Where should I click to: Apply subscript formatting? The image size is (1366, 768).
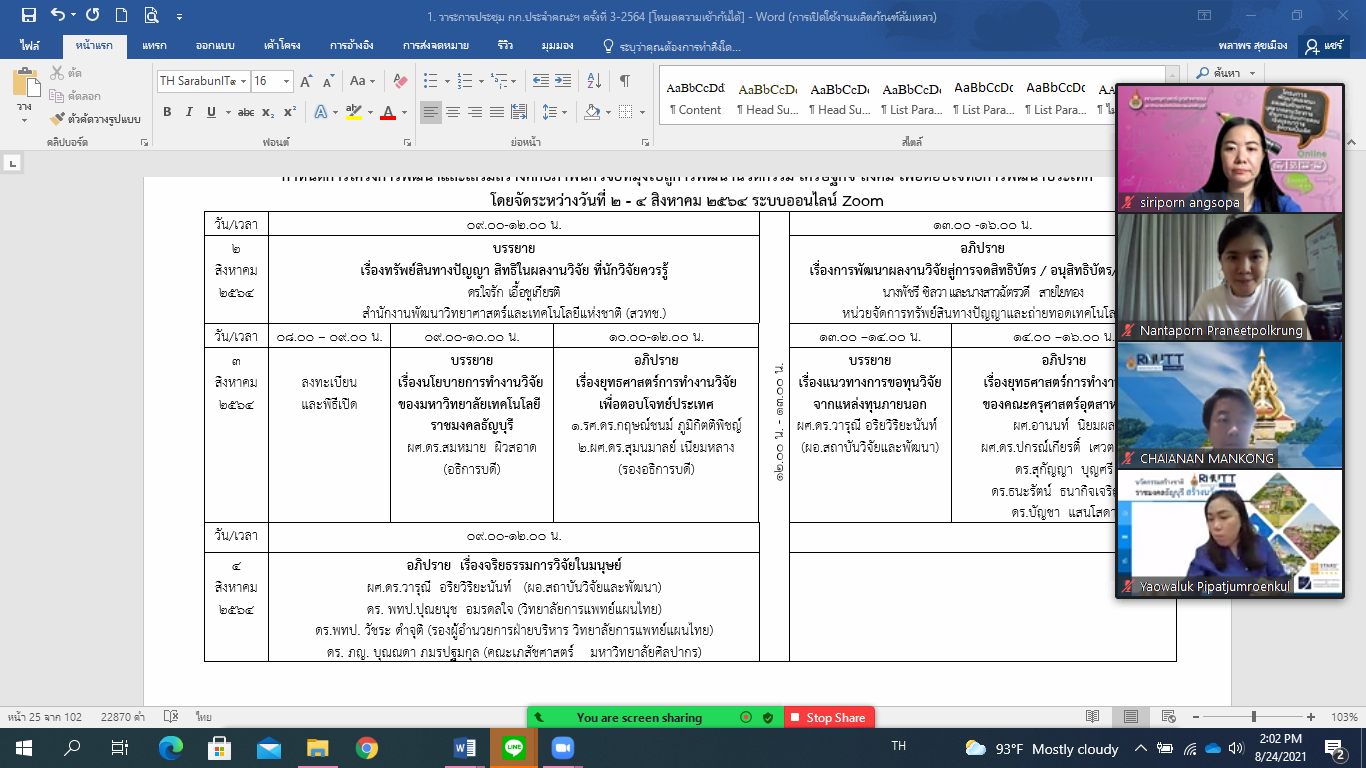[268, 112]
